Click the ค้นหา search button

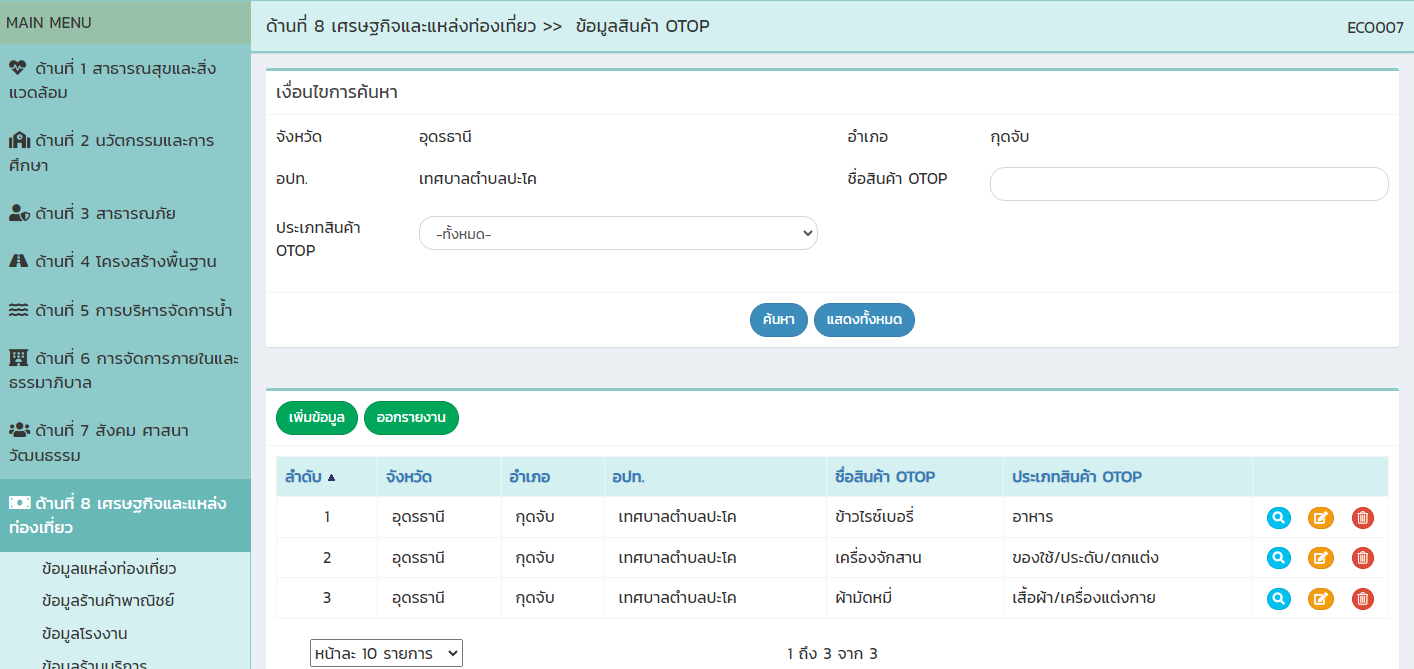tap(778, 320)
